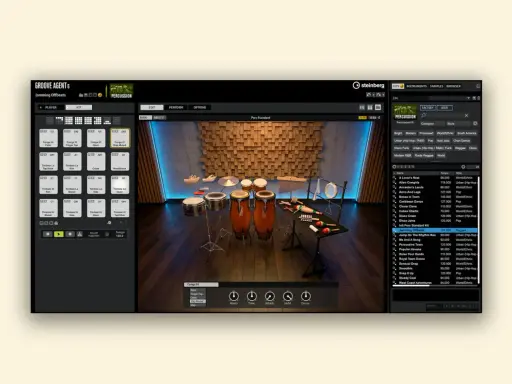512x384 pixels.
Task: Select the sixth pad group grid icon
Action: click(x=98, y=120)
